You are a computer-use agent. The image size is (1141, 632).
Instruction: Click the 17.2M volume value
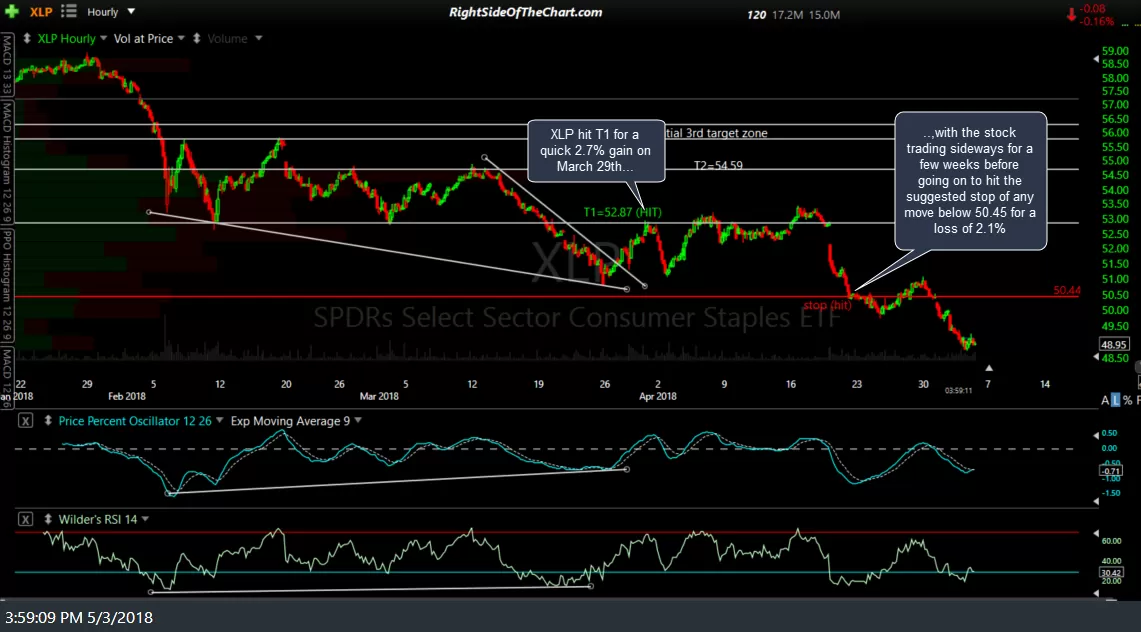point(787,15)
